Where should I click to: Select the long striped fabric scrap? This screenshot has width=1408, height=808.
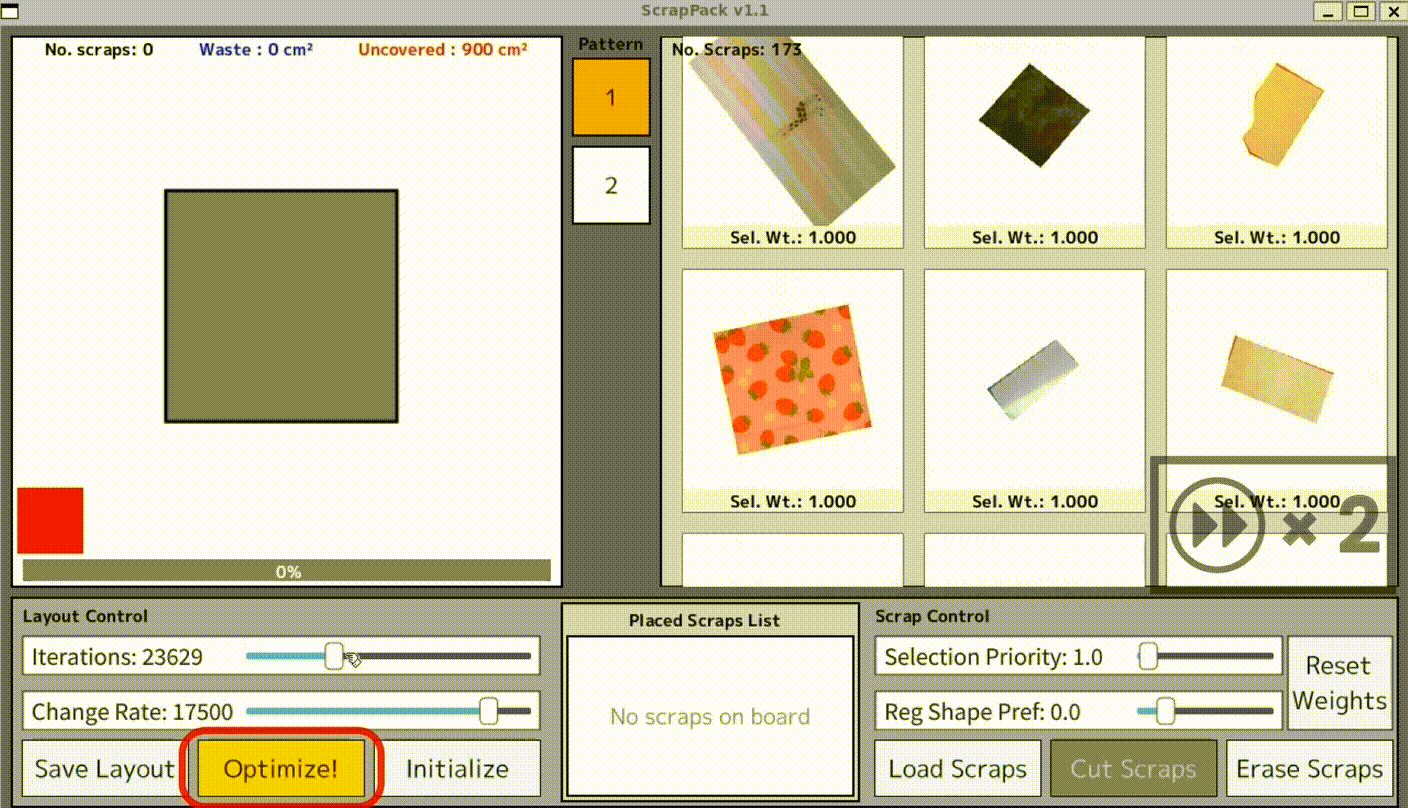point(791,132)
